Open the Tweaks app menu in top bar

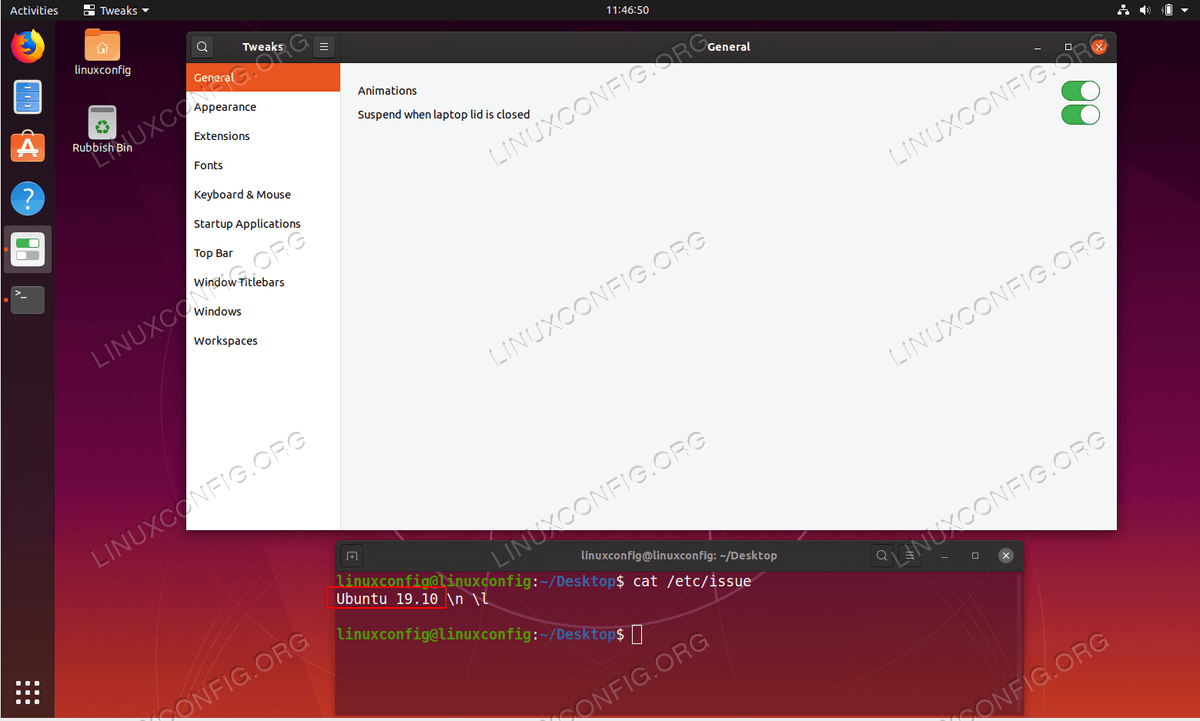tap(116, 10)
